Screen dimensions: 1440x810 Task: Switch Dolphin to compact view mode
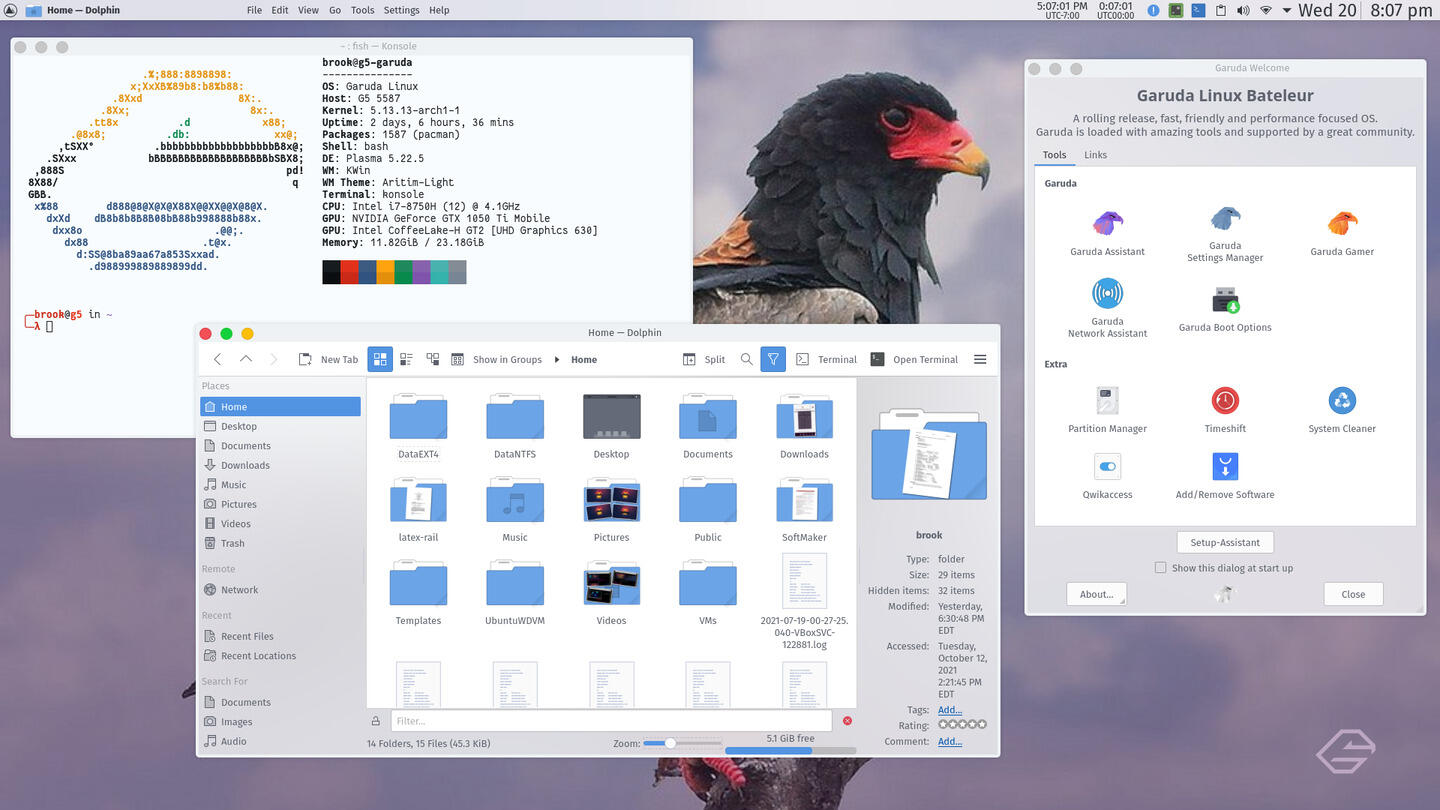coord(406,359)
